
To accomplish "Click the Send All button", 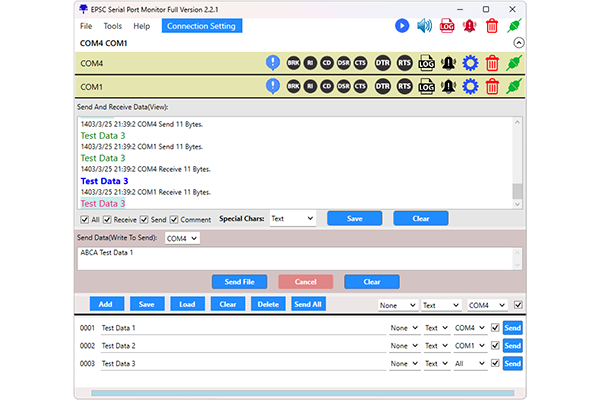I will pos(309,304).
